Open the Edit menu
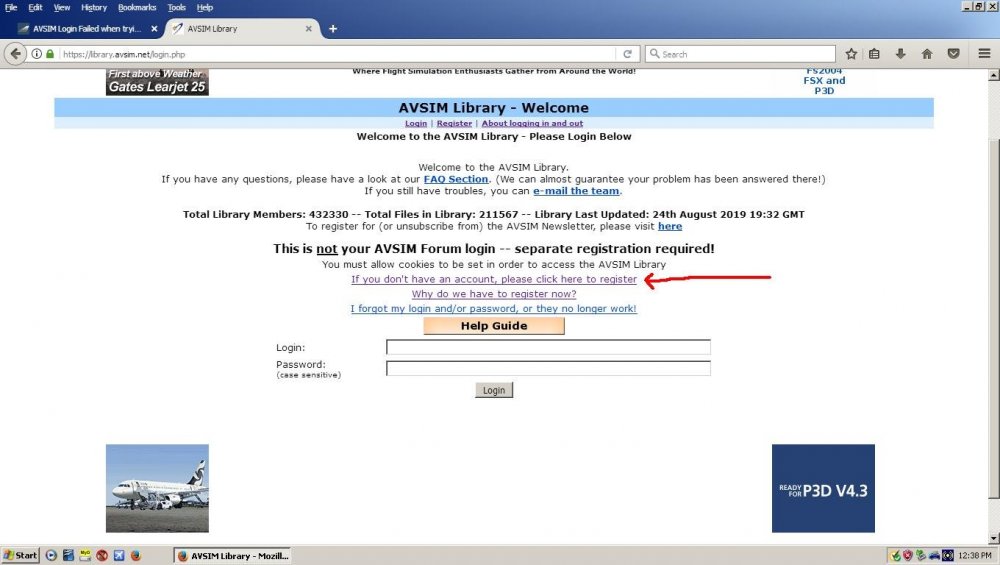Viewport: 1000px width, 565px height. [35, 8]
